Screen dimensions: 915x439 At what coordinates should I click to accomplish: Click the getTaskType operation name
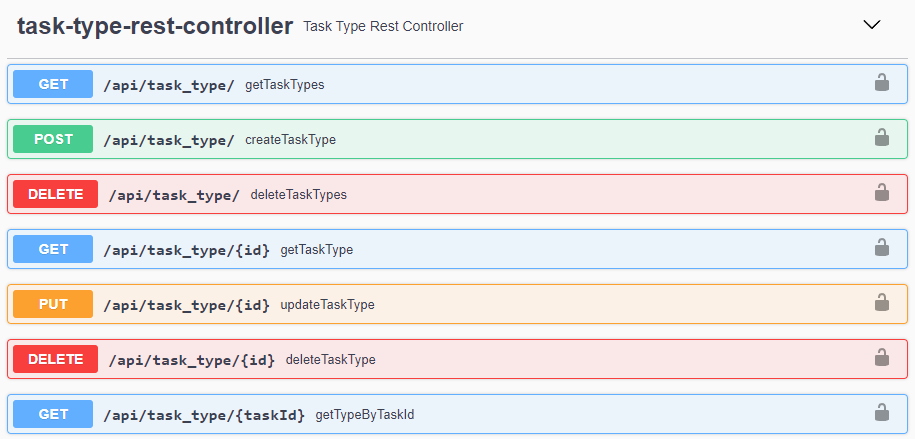tap(317, 250)
